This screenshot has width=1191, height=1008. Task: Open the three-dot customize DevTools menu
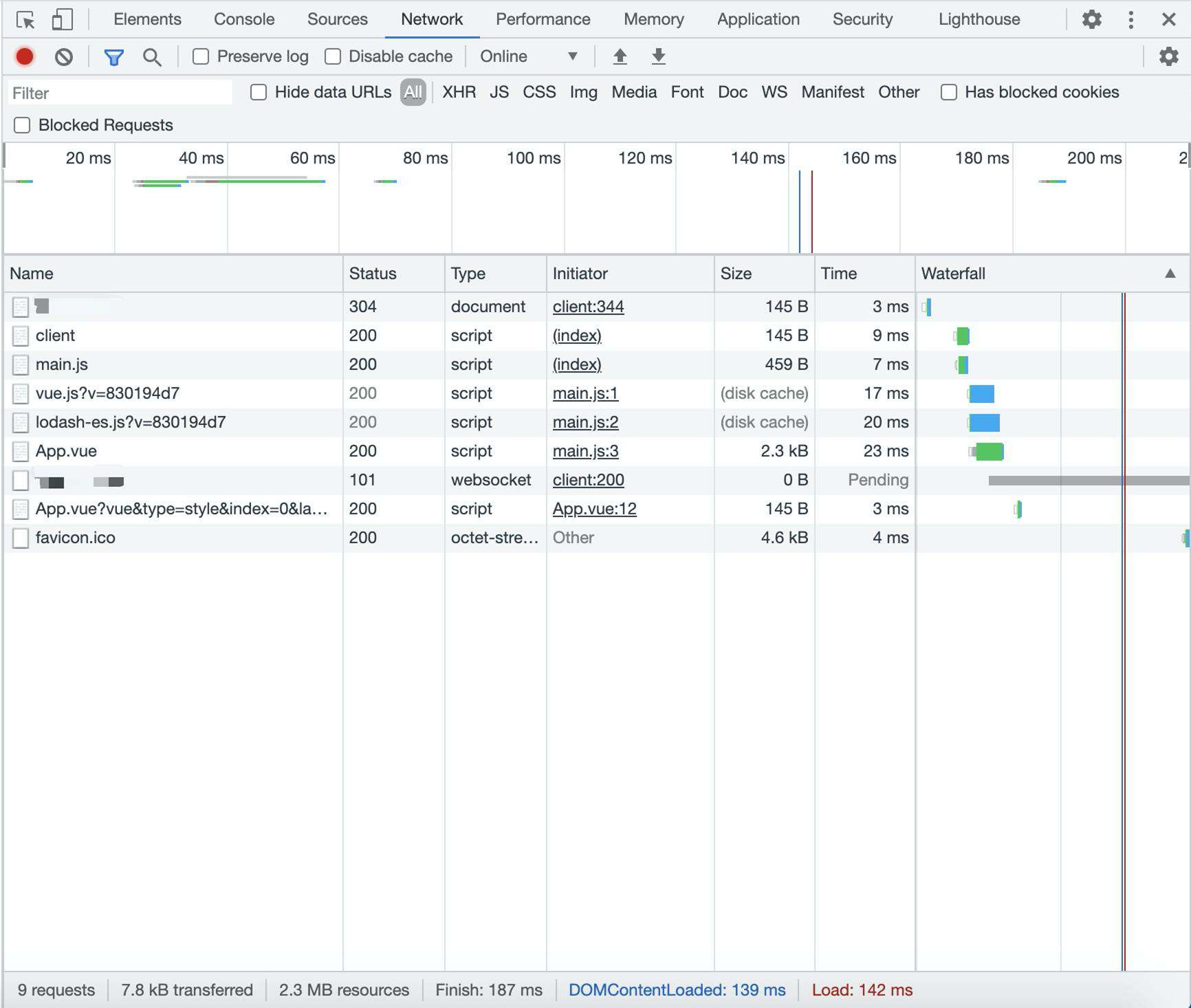(x=1131, y=19)
